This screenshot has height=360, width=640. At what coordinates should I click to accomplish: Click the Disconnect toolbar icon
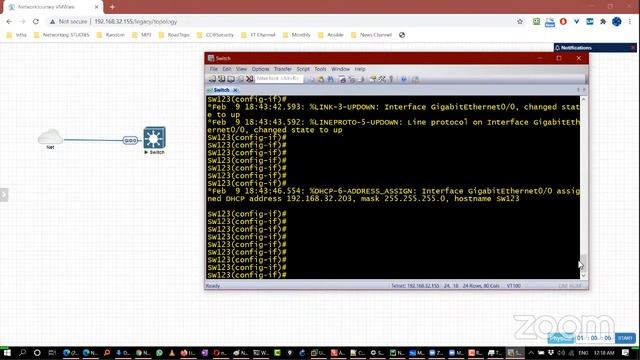(x=249, y=79)
